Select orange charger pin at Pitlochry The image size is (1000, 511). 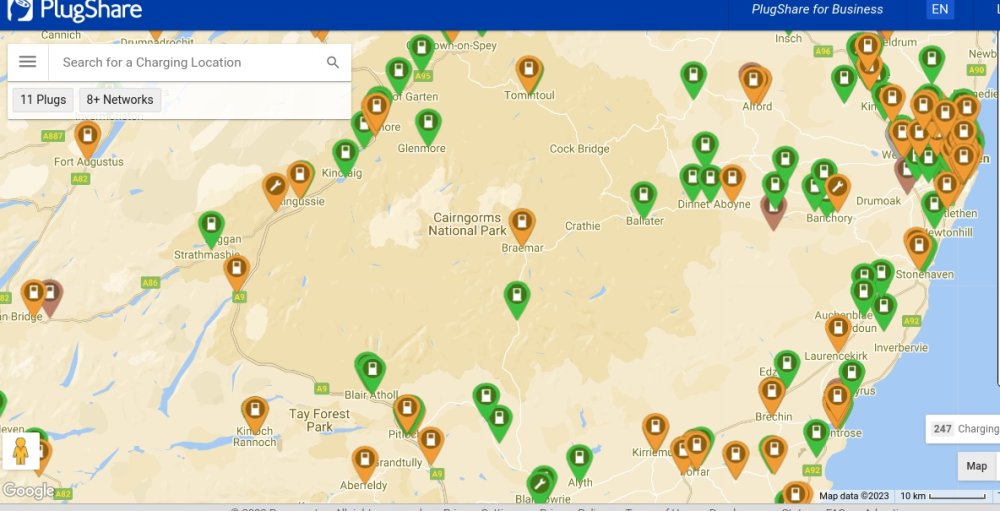pyautogui.click(x=407, y=411)
